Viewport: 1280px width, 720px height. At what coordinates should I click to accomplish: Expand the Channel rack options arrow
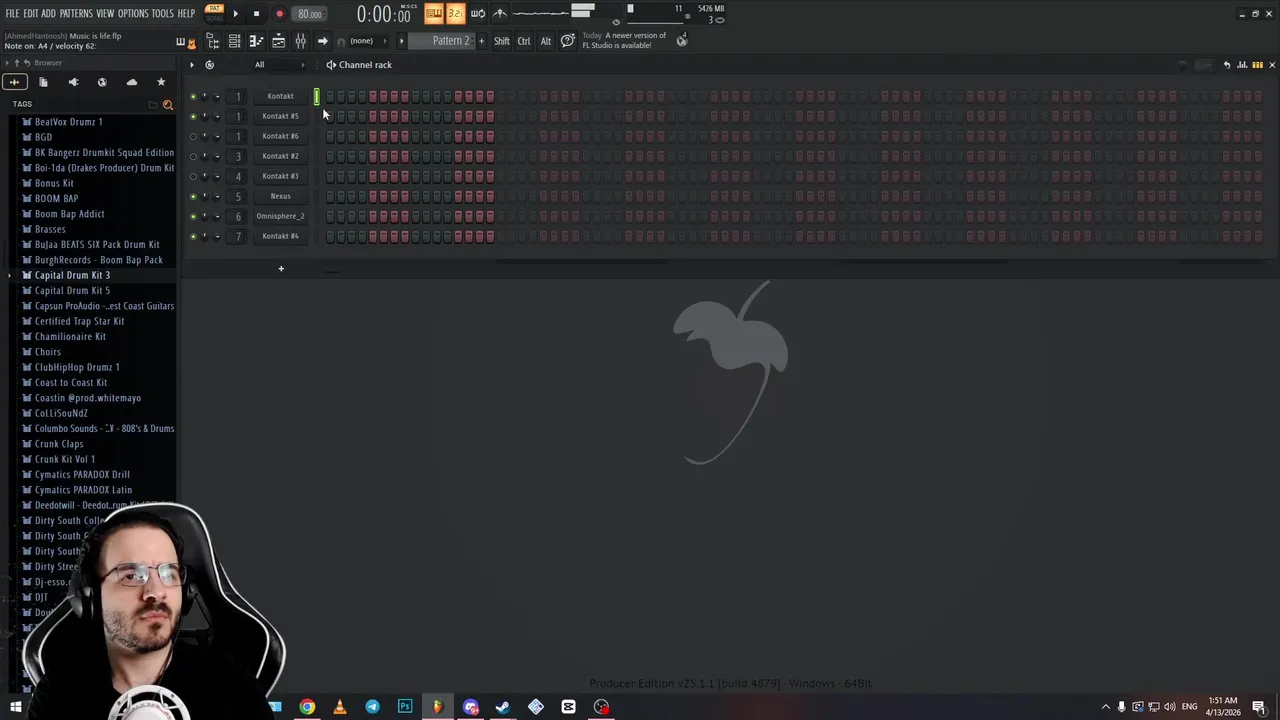tap(192, 65)
